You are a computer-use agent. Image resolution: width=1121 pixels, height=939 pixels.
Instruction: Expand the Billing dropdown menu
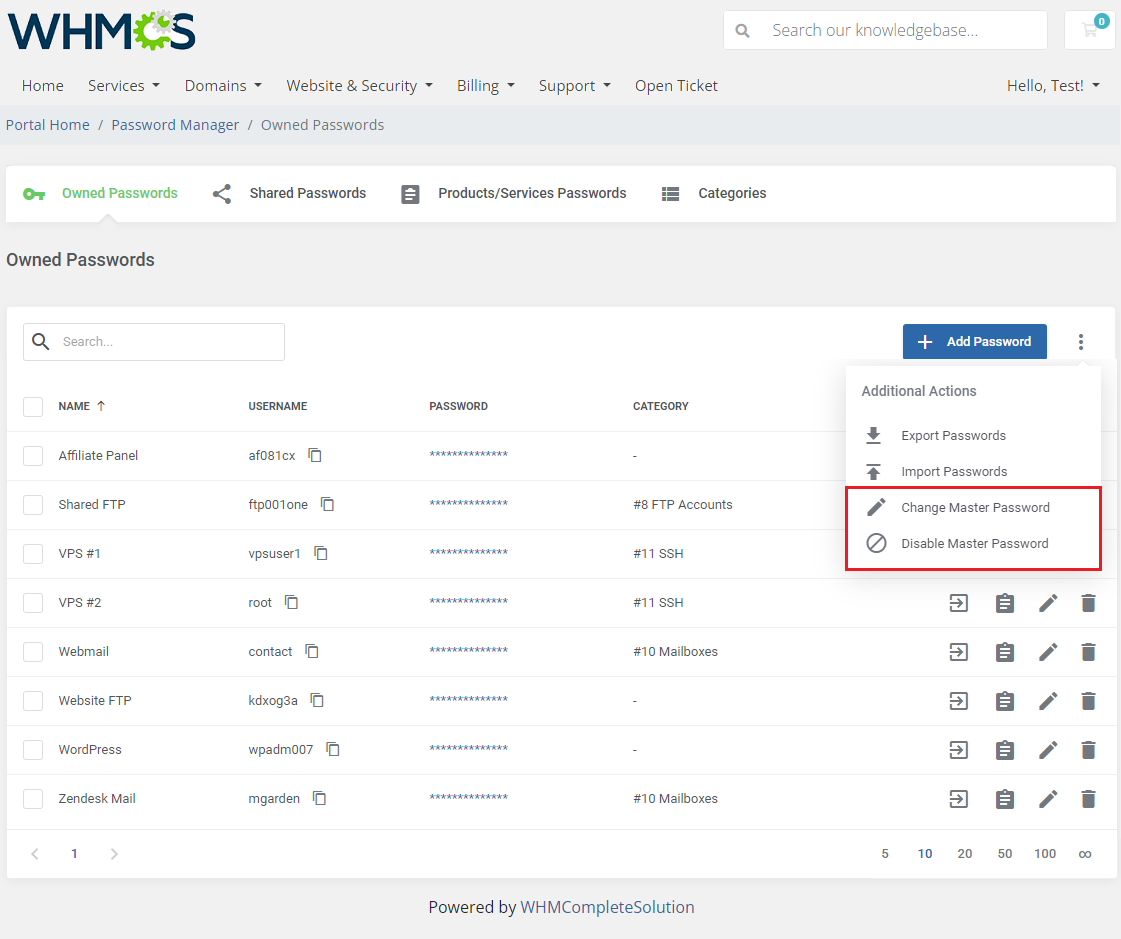point(485,86)
